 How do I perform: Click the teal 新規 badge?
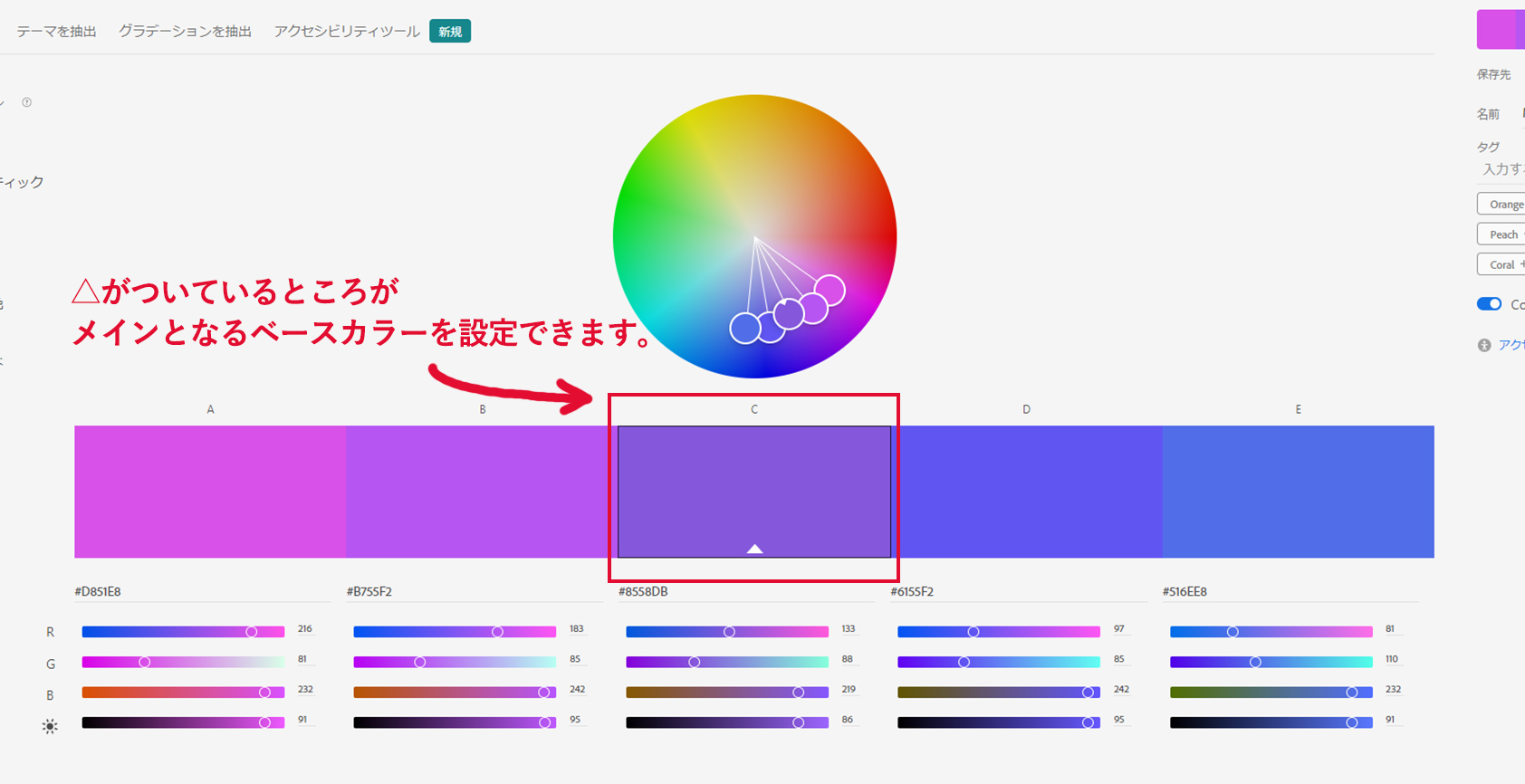[450, 32]
